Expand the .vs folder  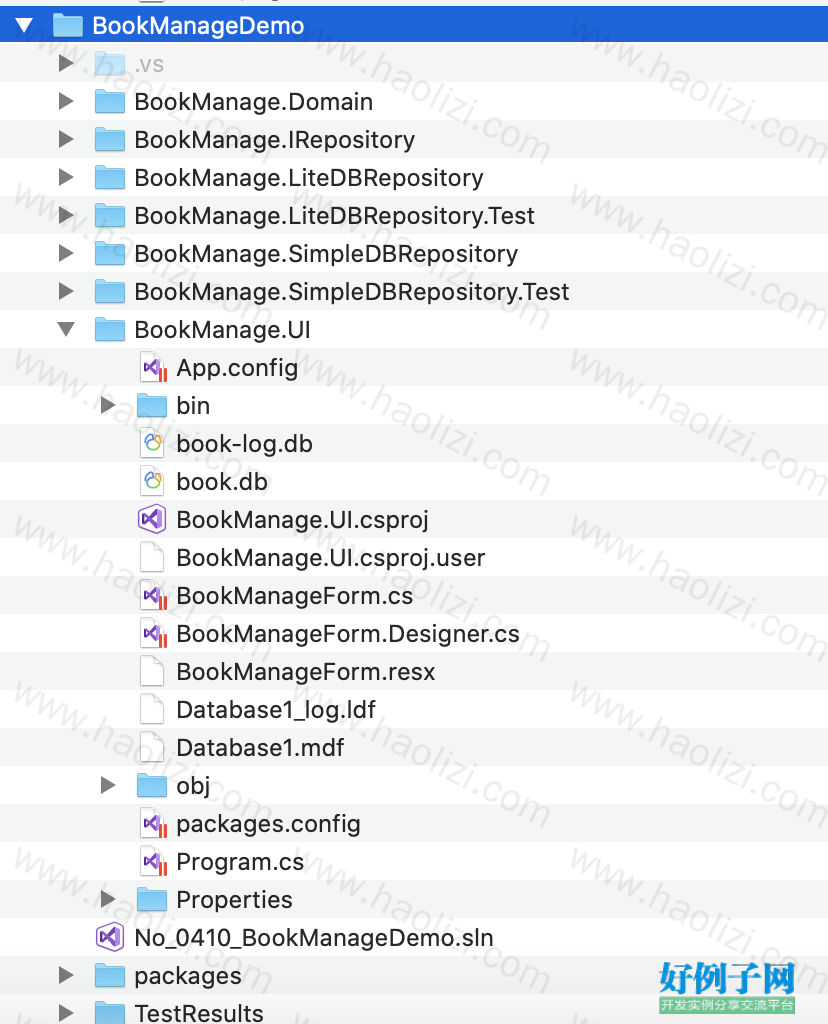pyautogui.click(x=66, y=63)
